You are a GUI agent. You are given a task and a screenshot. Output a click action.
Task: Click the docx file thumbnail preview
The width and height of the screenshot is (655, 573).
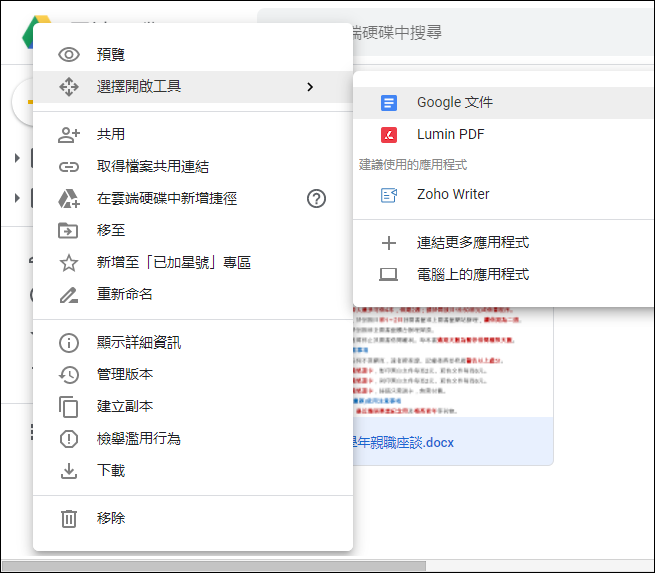pos(453,362)
